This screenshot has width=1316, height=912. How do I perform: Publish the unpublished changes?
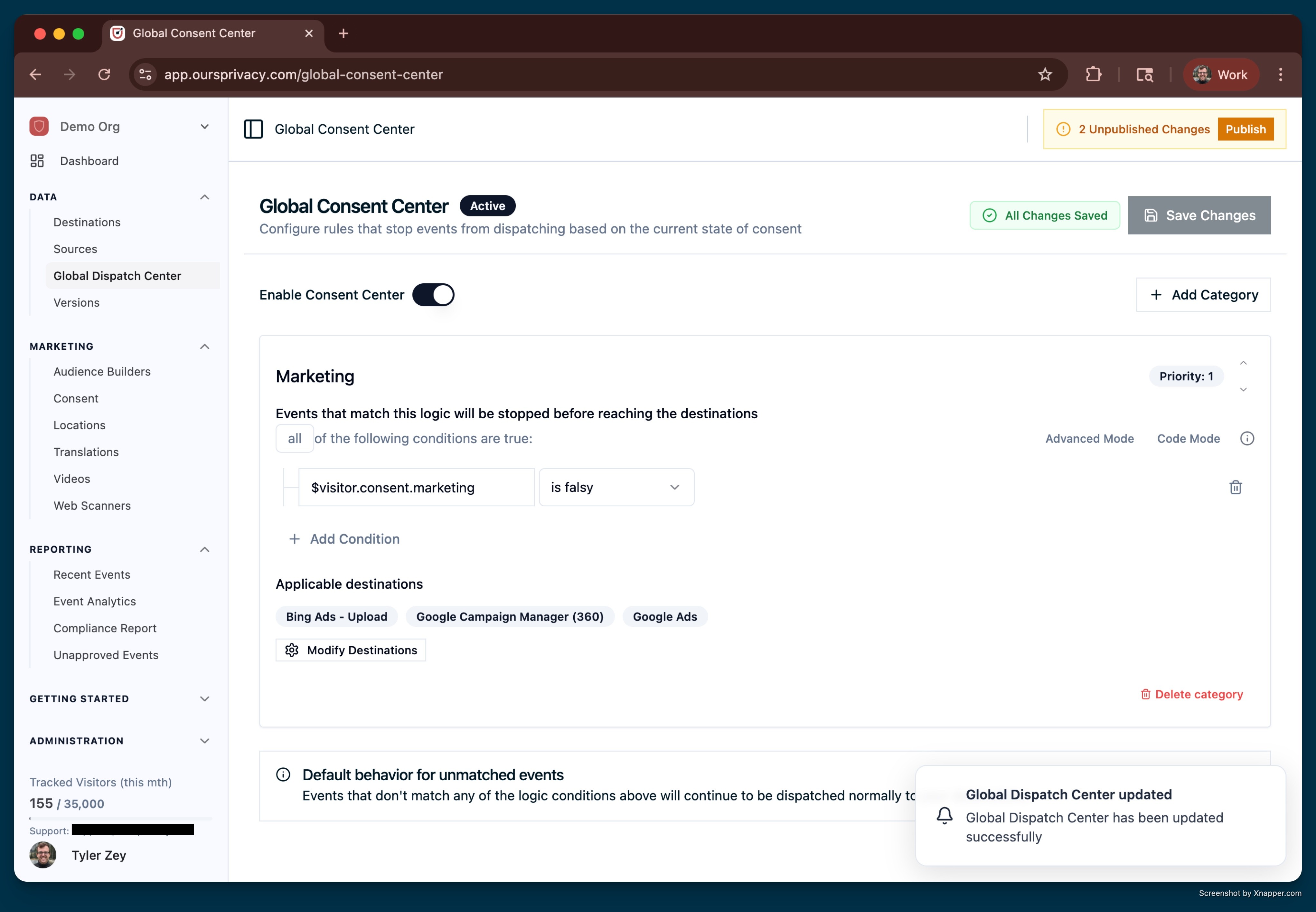pos(1245,129)
